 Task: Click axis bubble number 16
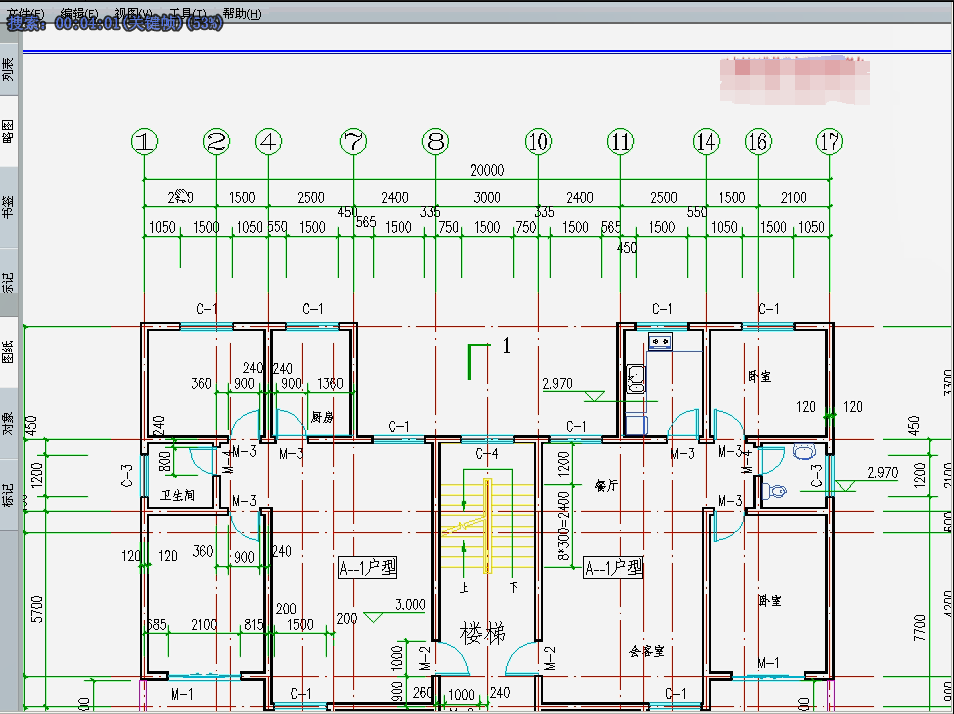click(x=759, y=142)
